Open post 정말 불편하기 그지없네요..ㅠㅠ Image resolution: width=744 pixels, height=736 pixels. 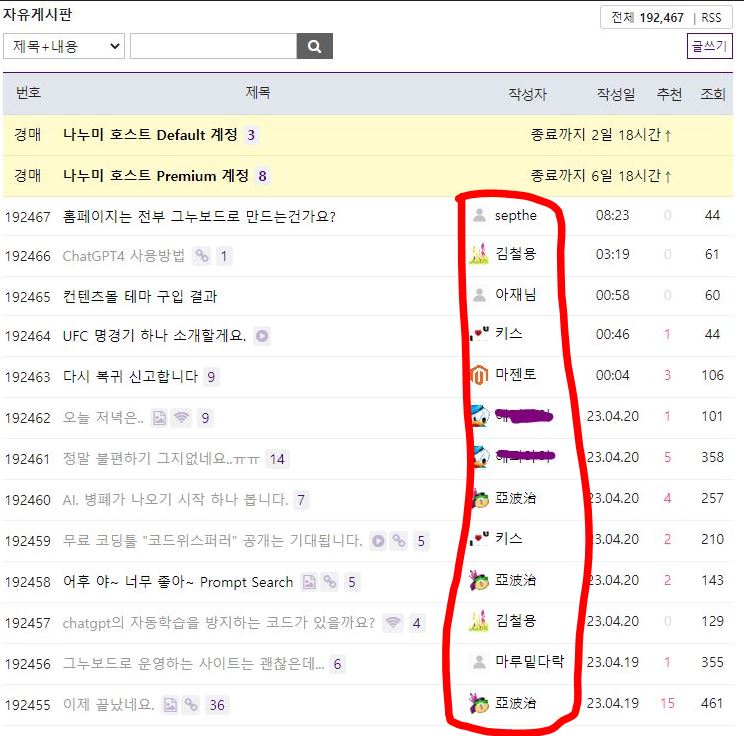[x=161, y=458]
